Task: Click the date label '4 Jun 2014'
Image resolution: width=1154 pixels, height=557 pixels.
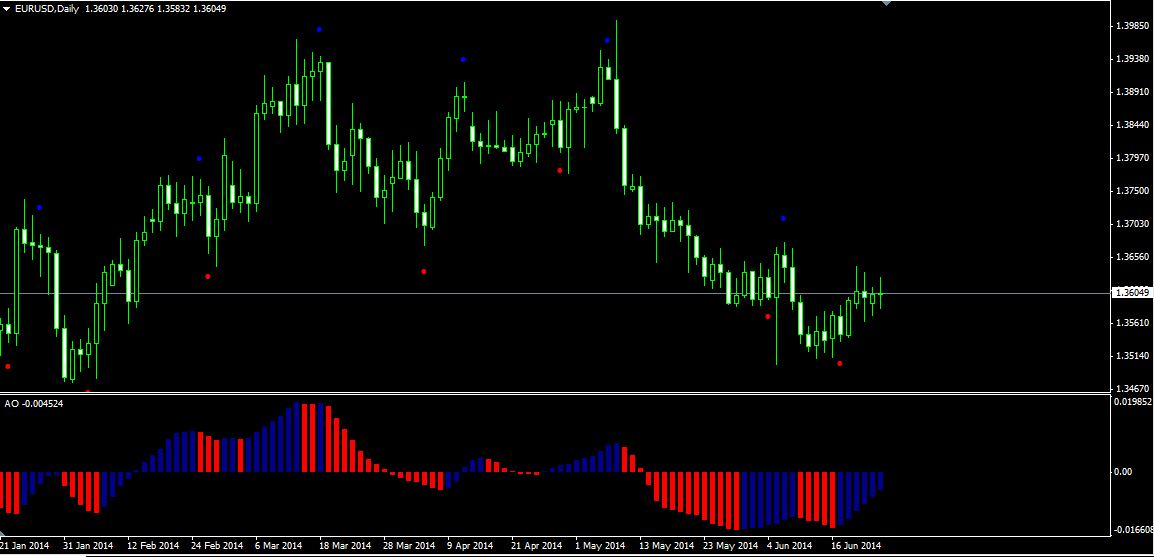Action: [790, 546]
